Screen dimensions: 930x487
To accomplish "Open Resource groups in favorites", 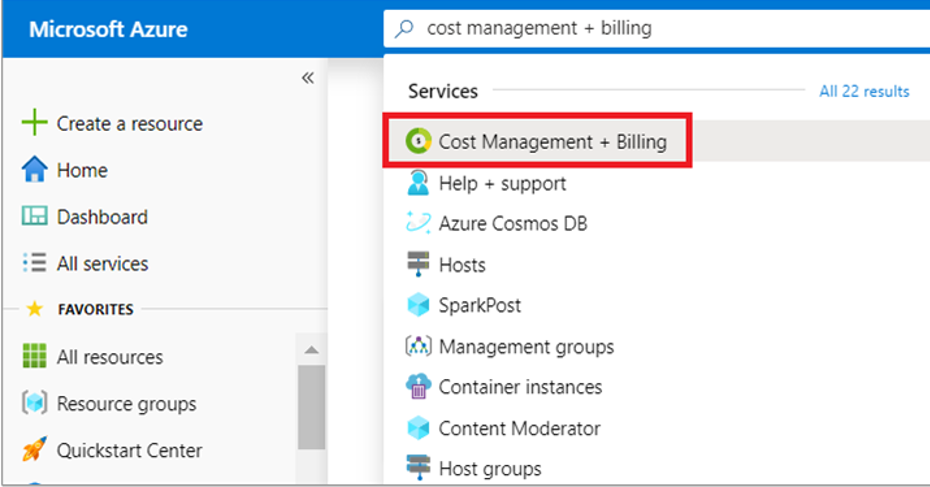I will 126,404.
